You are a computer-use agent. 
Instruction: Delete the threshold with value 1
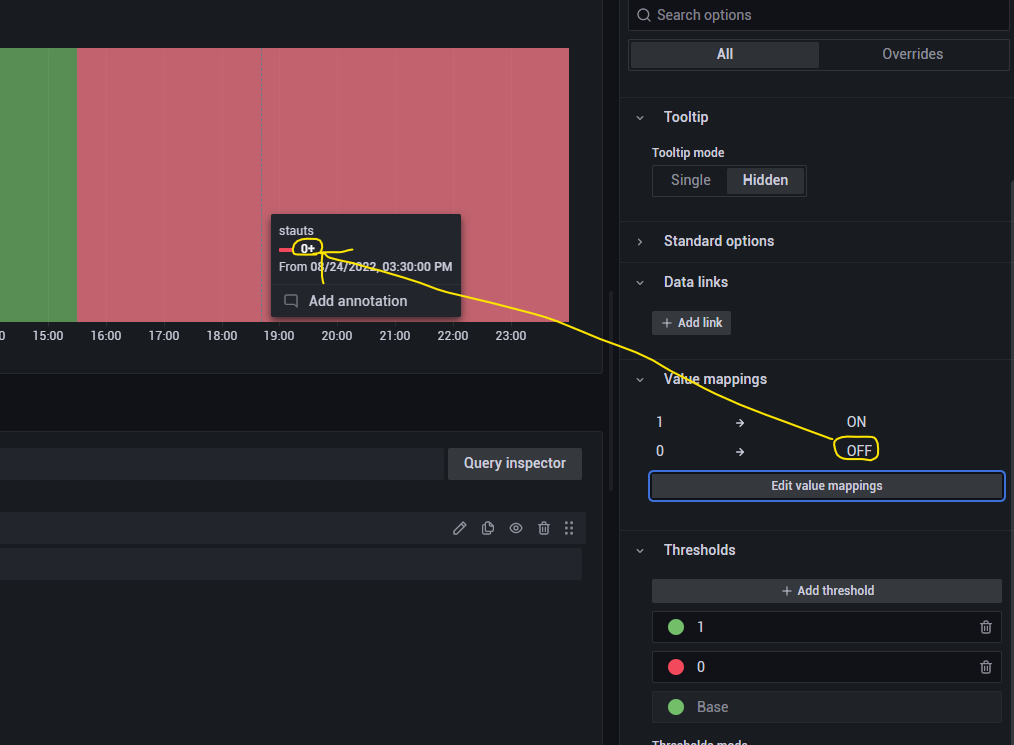986,627
